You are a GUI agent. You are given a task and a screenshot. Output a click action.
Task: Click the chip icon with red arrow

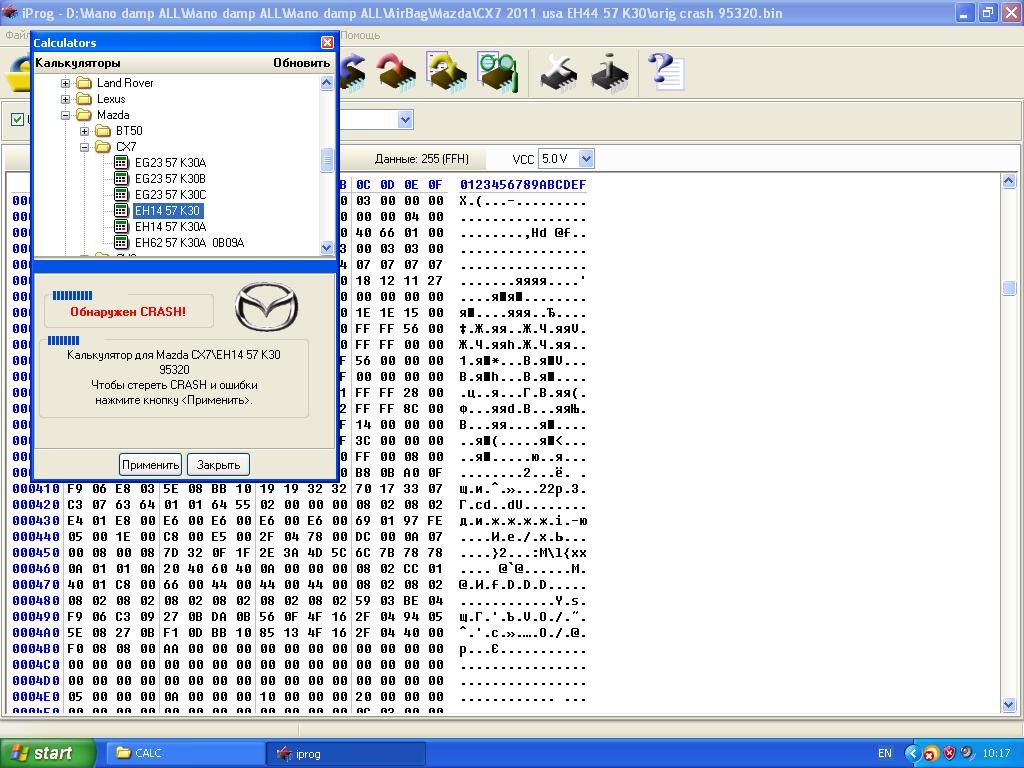(396, 73)
